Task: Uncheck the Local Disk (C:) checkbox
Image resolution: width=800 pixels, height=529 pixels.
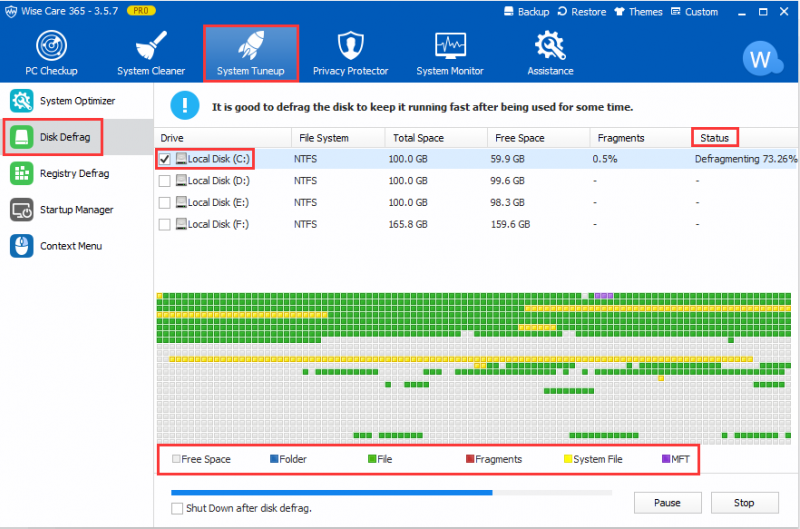Action: [x=164, y=159]
